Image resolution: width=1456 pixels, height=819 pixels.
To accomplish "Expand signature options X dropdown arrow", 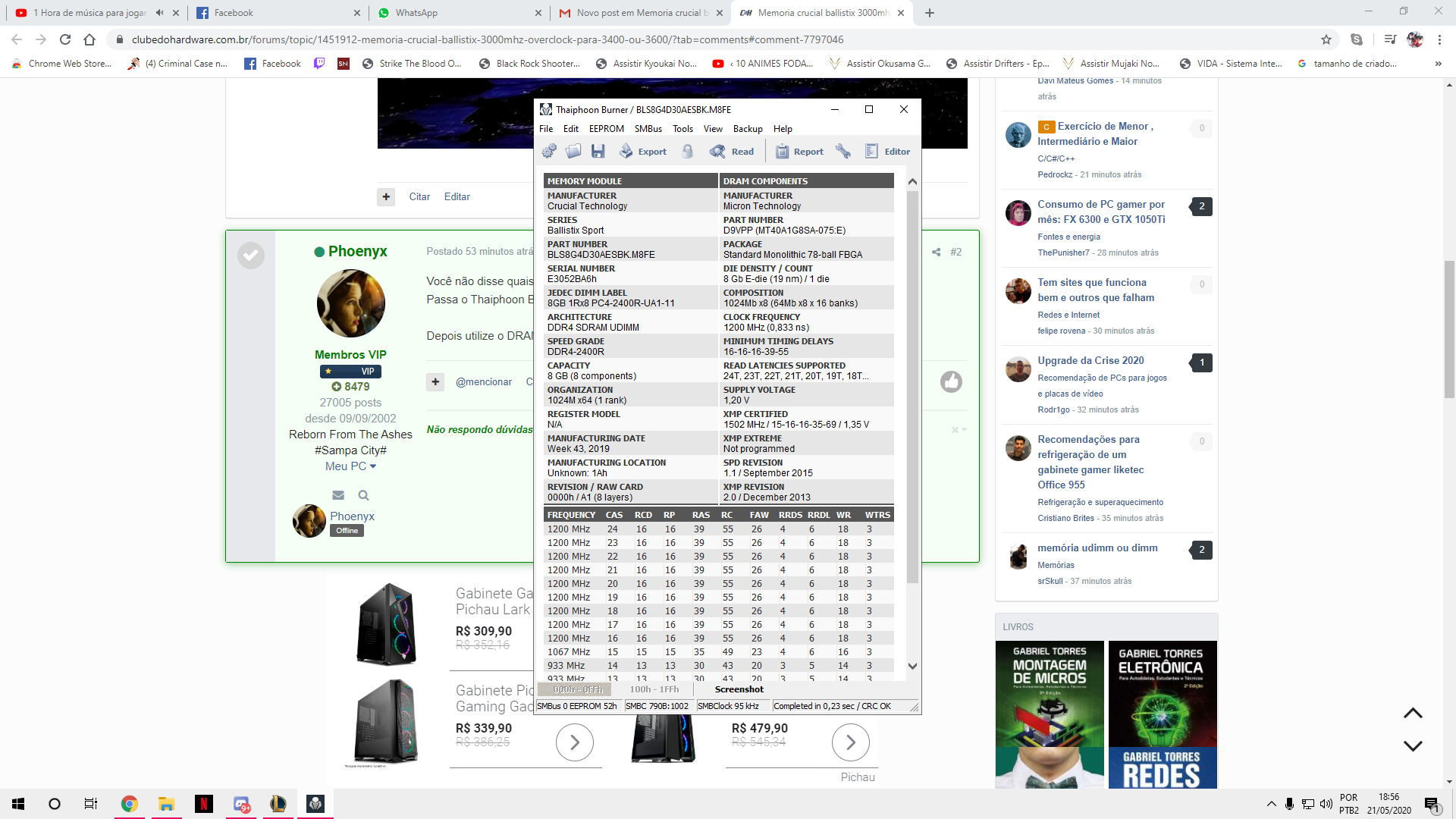I will coord(959,430).
